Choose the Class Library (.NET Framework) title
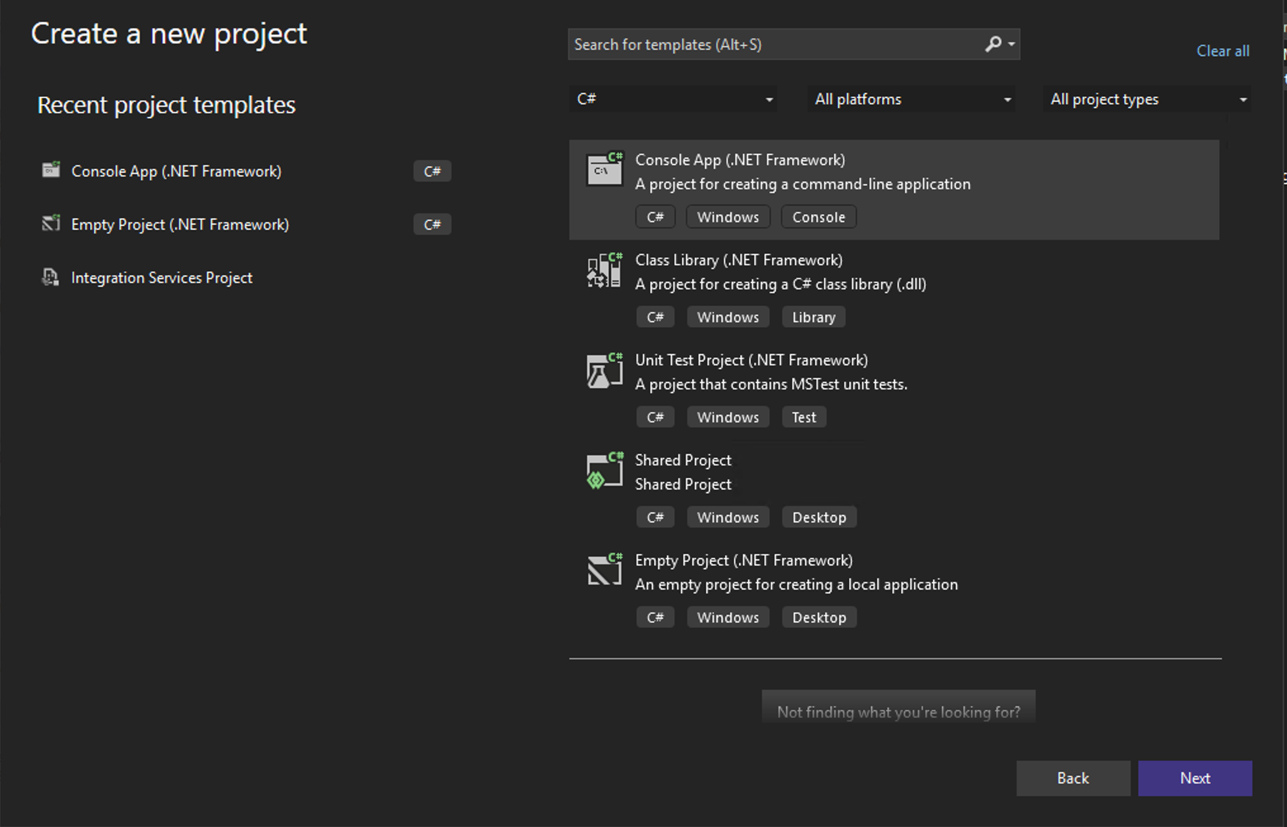Viewport: 1287px width, 827px height. (x=739, y=260)
